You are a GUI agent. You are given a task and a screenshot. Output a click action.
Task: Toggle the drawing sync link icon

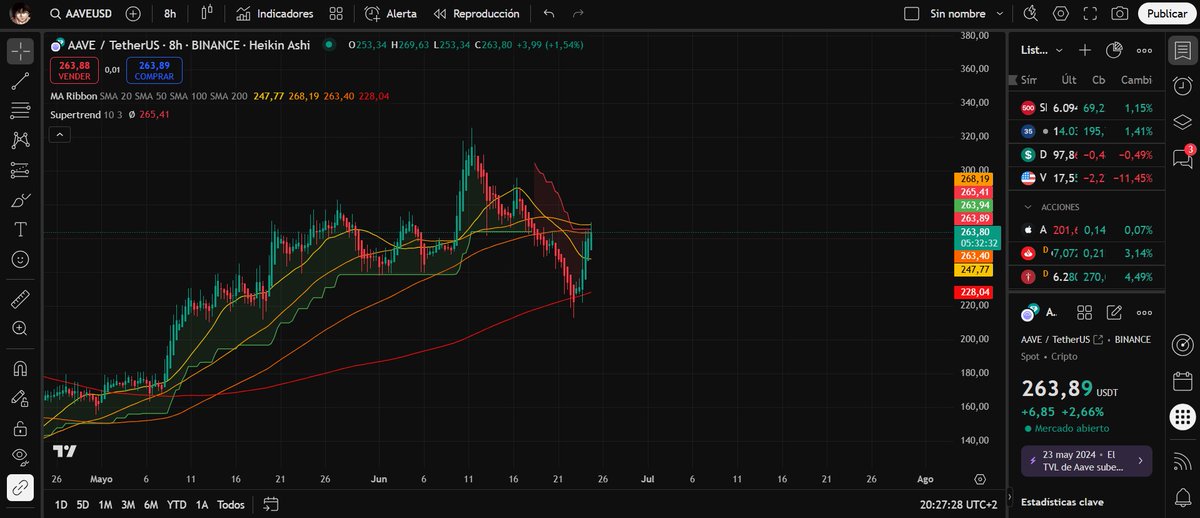[x=20, y=487]
